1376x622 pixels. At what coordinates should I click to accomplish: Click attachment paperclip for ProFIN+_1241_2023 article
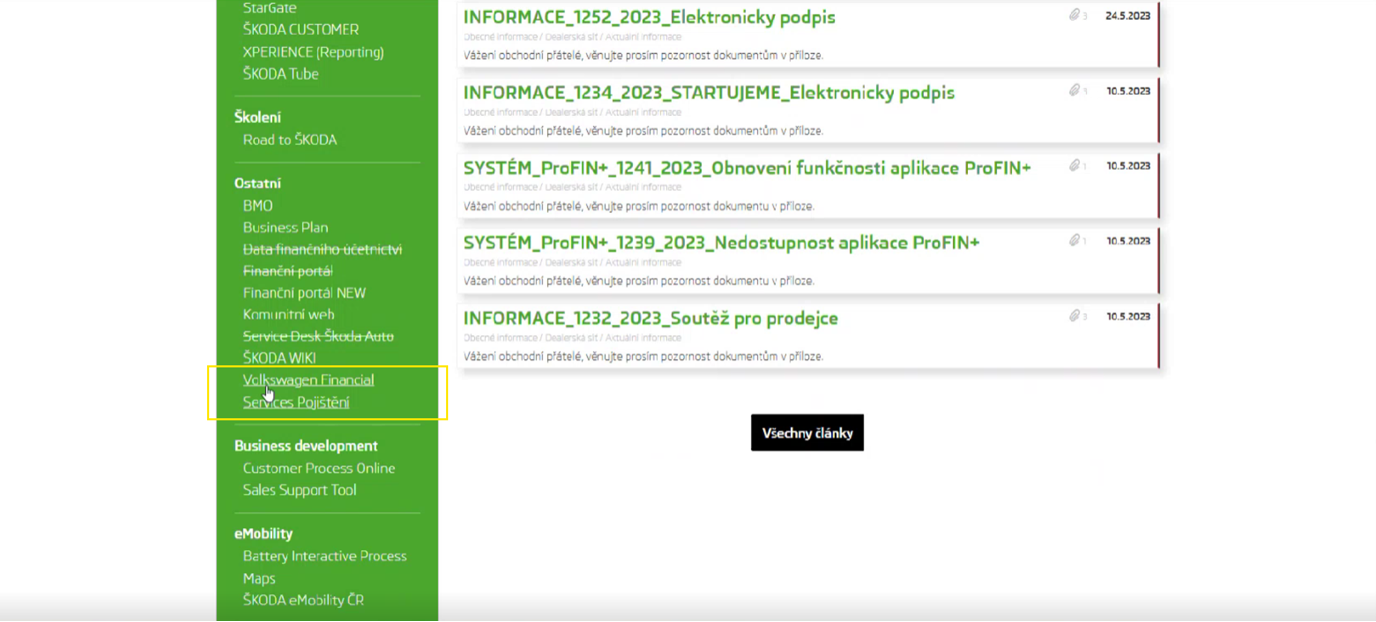pyautogui.click(x=1074, y=165)
